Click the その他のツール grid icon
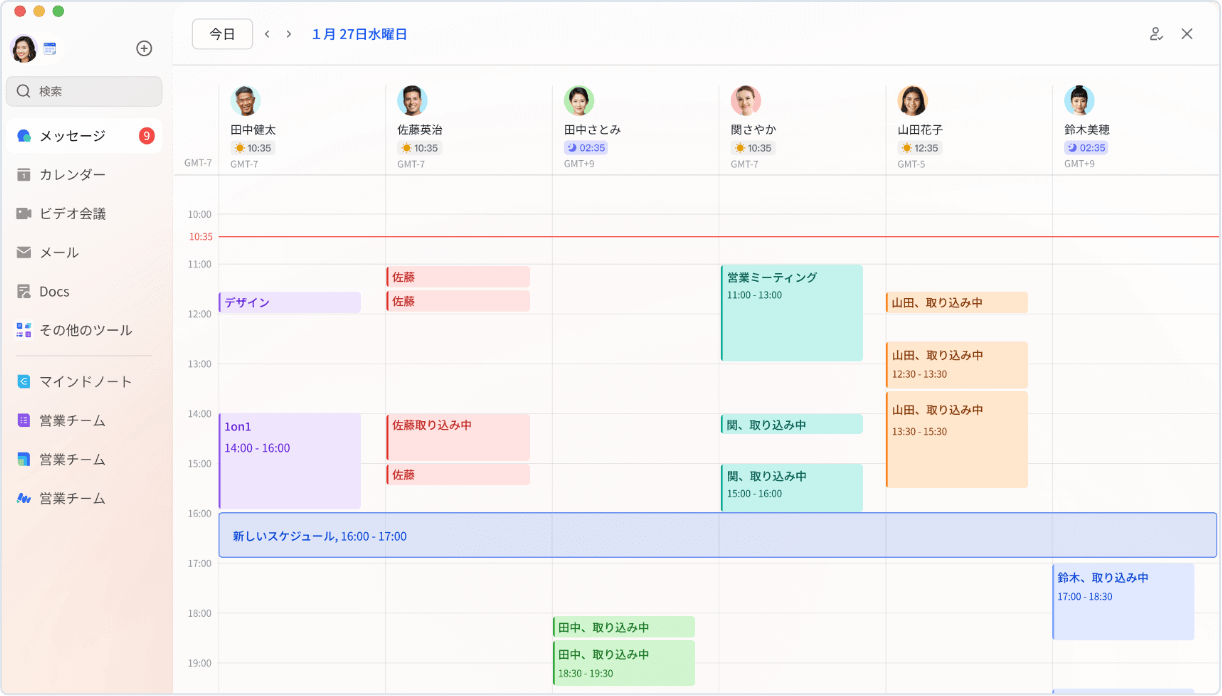 [x=24, y=330]
